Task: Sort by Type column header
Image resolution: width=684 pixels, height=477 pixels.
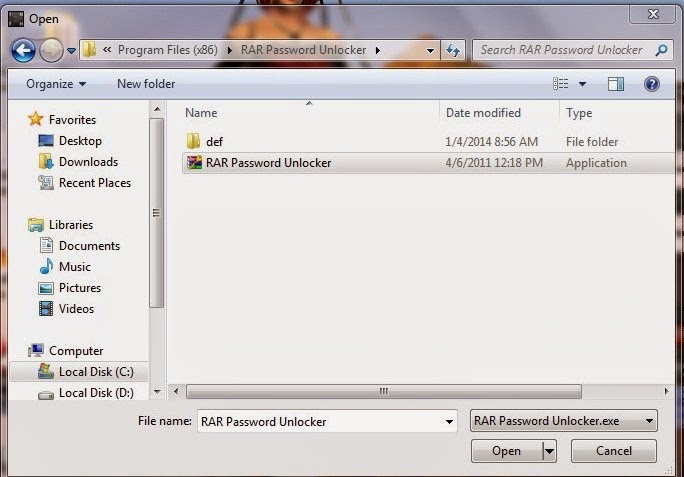Action: pos(579,113)
